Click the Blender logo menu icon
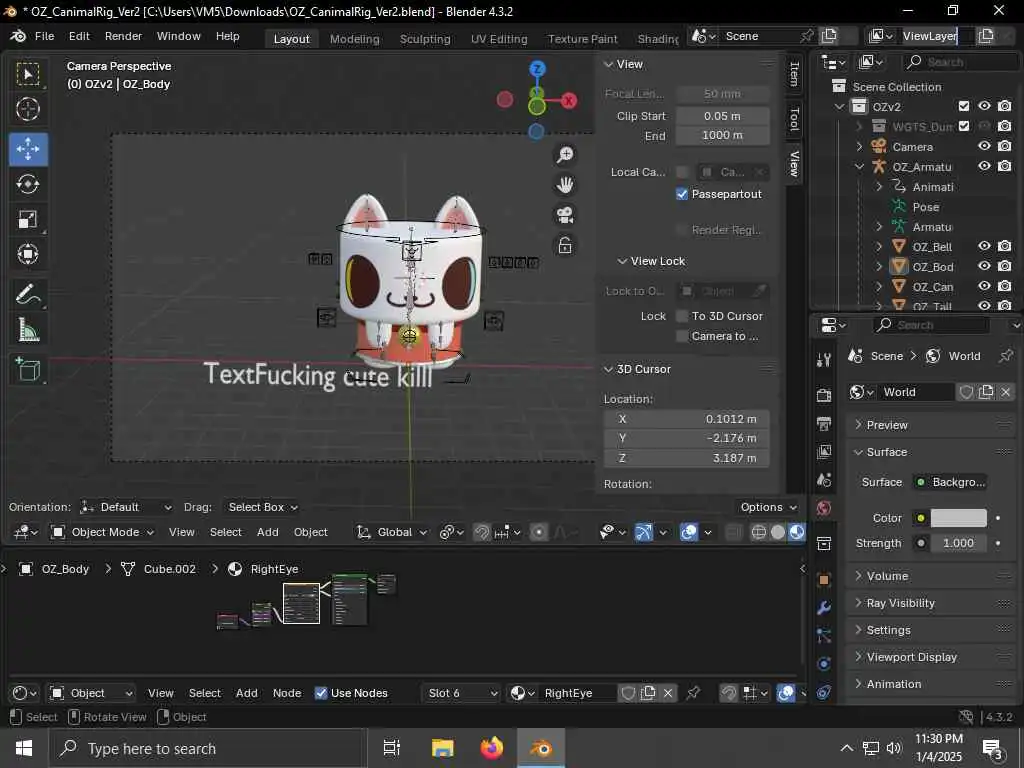 pyautogui.click(x=18, y=36)
